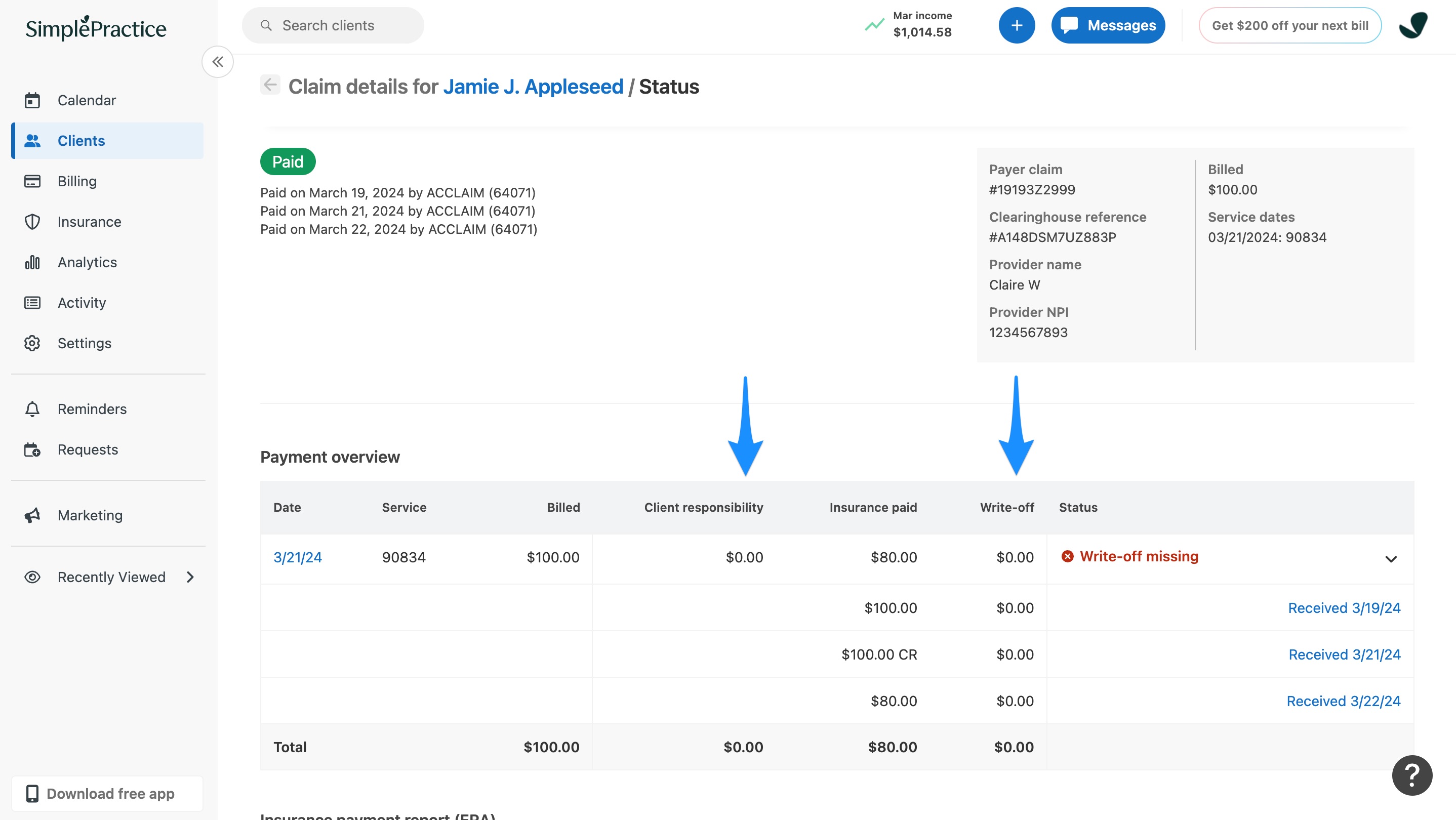Click Paid on March 22, 2024 line
Image resolution: width=1456 pixels, height=820 pixels.
398,229
